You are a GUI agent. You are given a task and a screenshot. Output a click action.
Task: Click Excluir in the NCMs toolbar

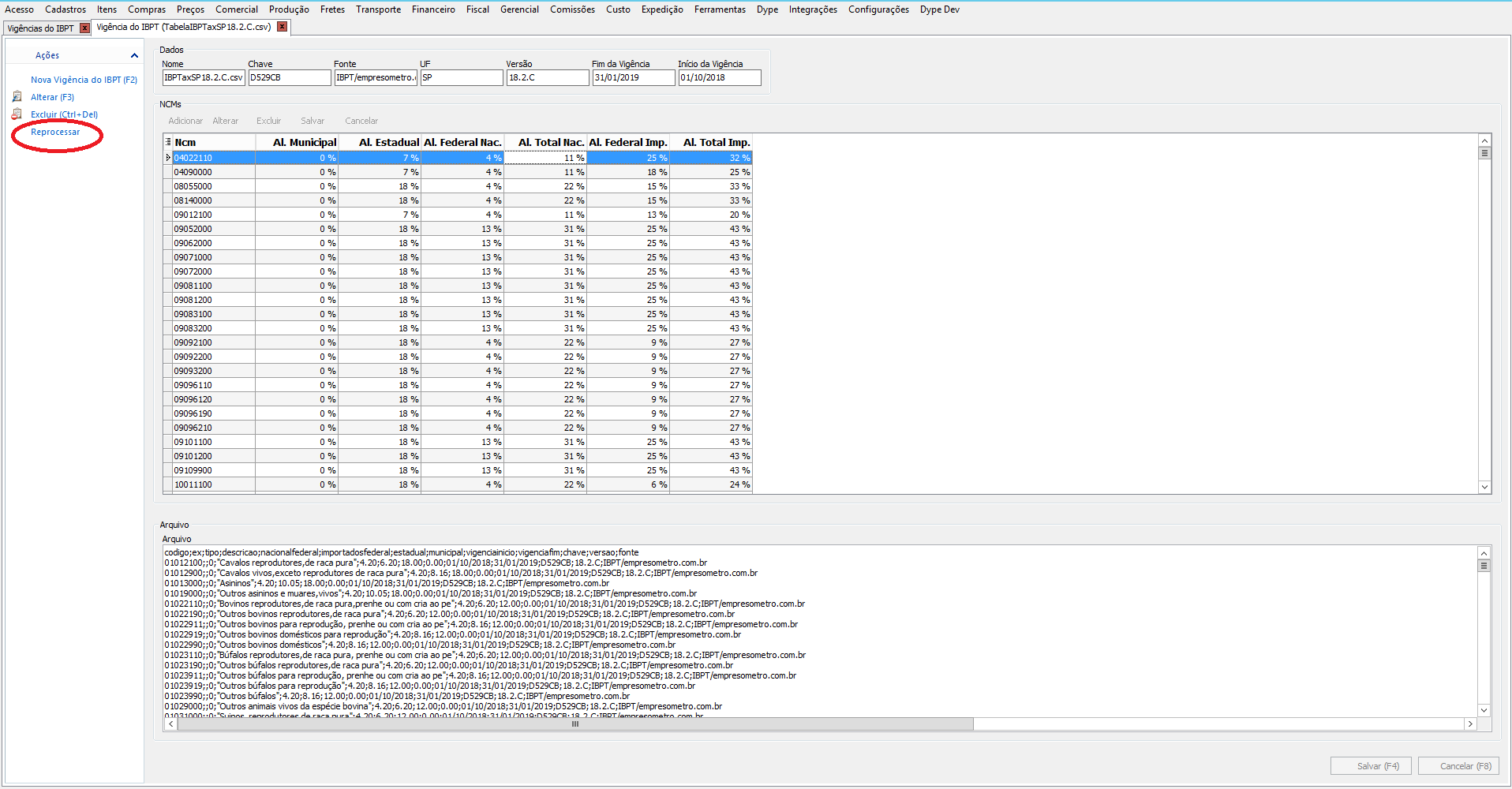coord(268,121)
